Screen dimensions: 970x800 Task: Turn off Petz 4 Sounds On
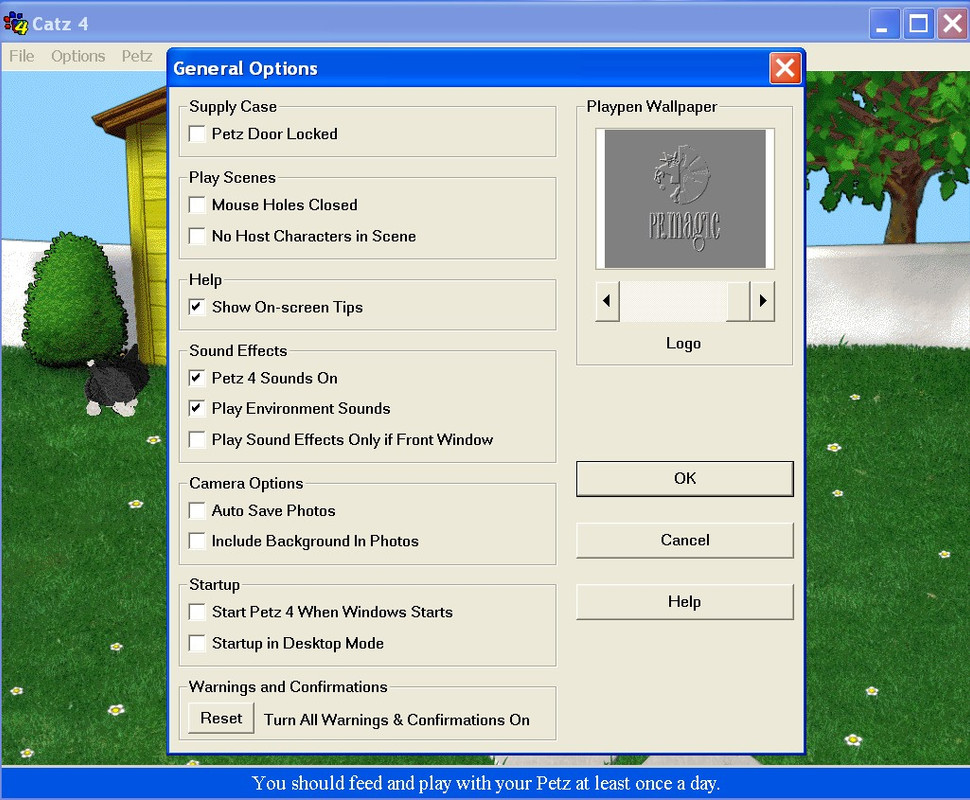click(197, 377)
